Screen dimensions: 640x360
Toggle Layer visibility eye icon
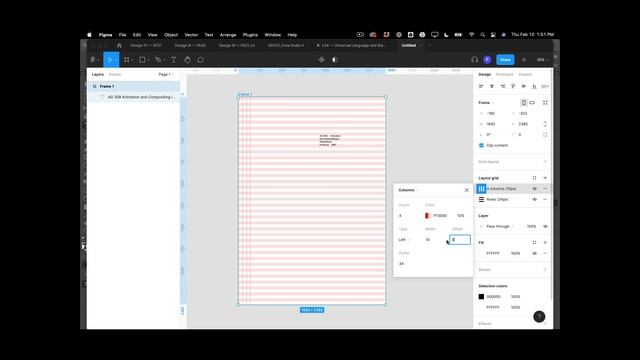click(545, 226)
